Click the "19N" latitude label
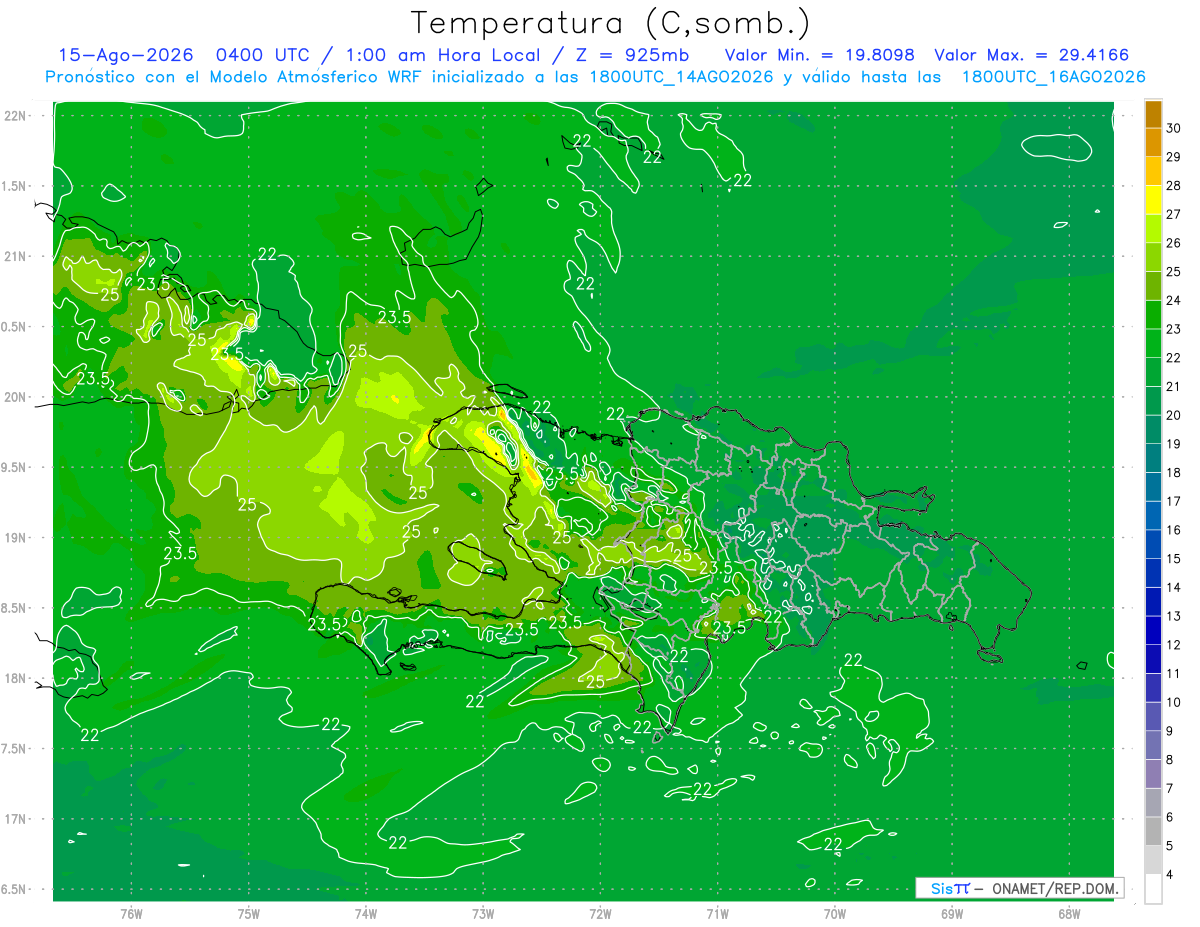The width and height of the screenshot is (1200, 927). coord(15,538)
